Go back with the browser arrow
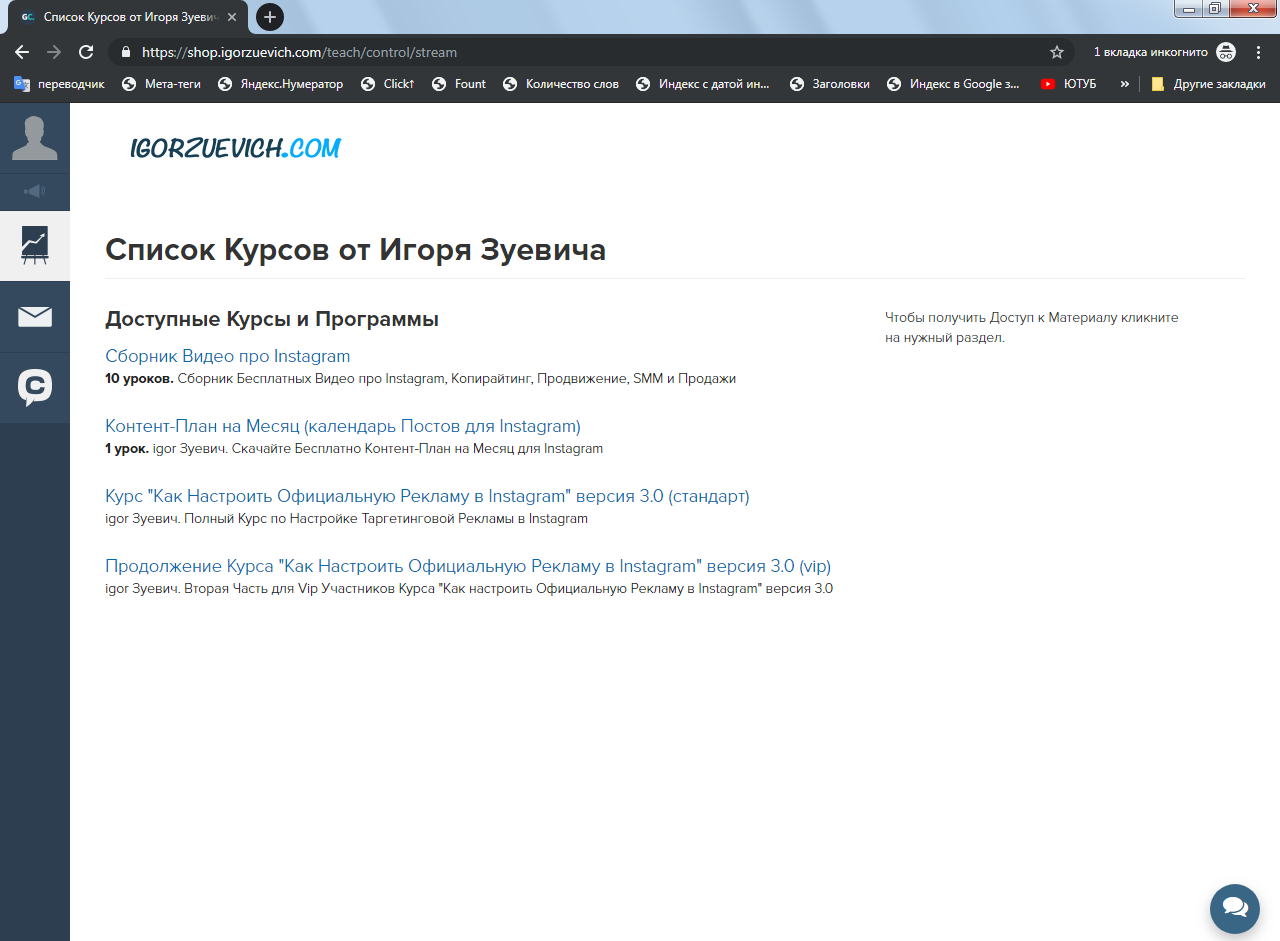The image size is (1280, 941). click(x=22, y=52)
